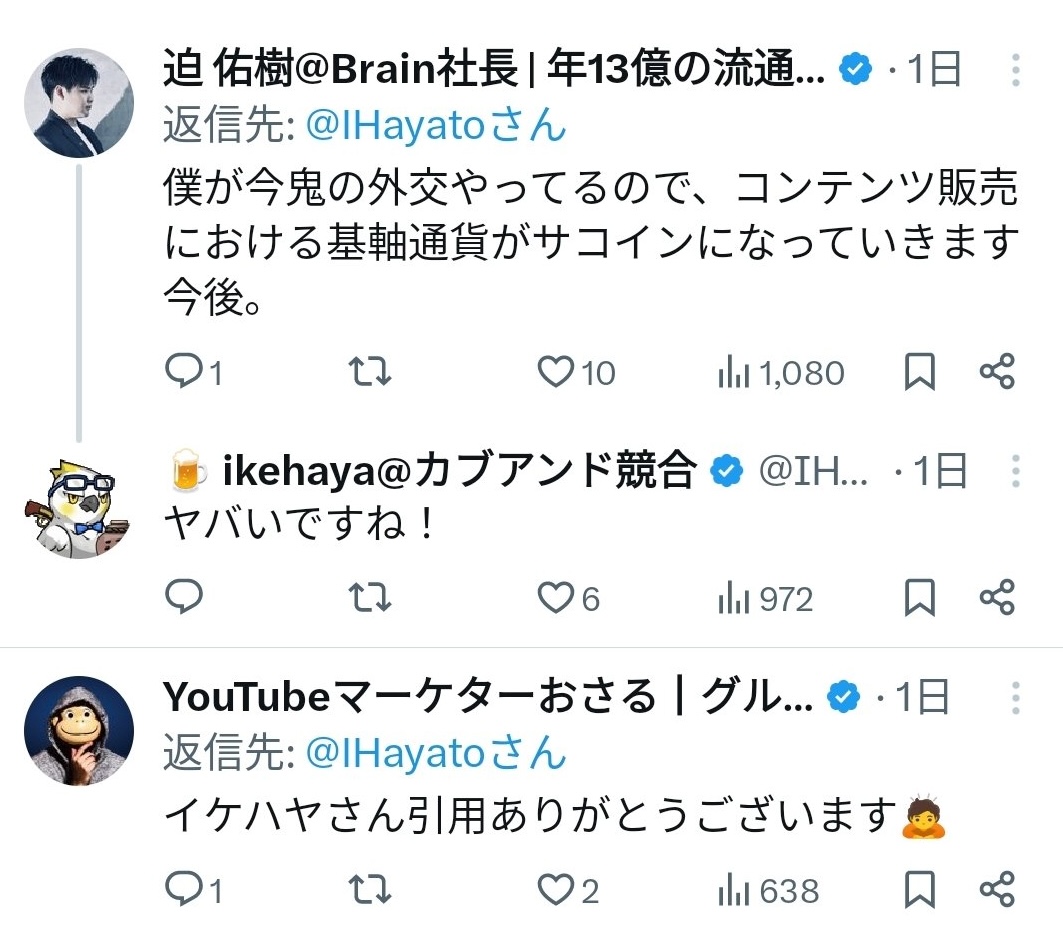This screenshot has width=1063, height=931.
Task: Open ikehaya's bird avatar profile
Action: click(78, 507)
